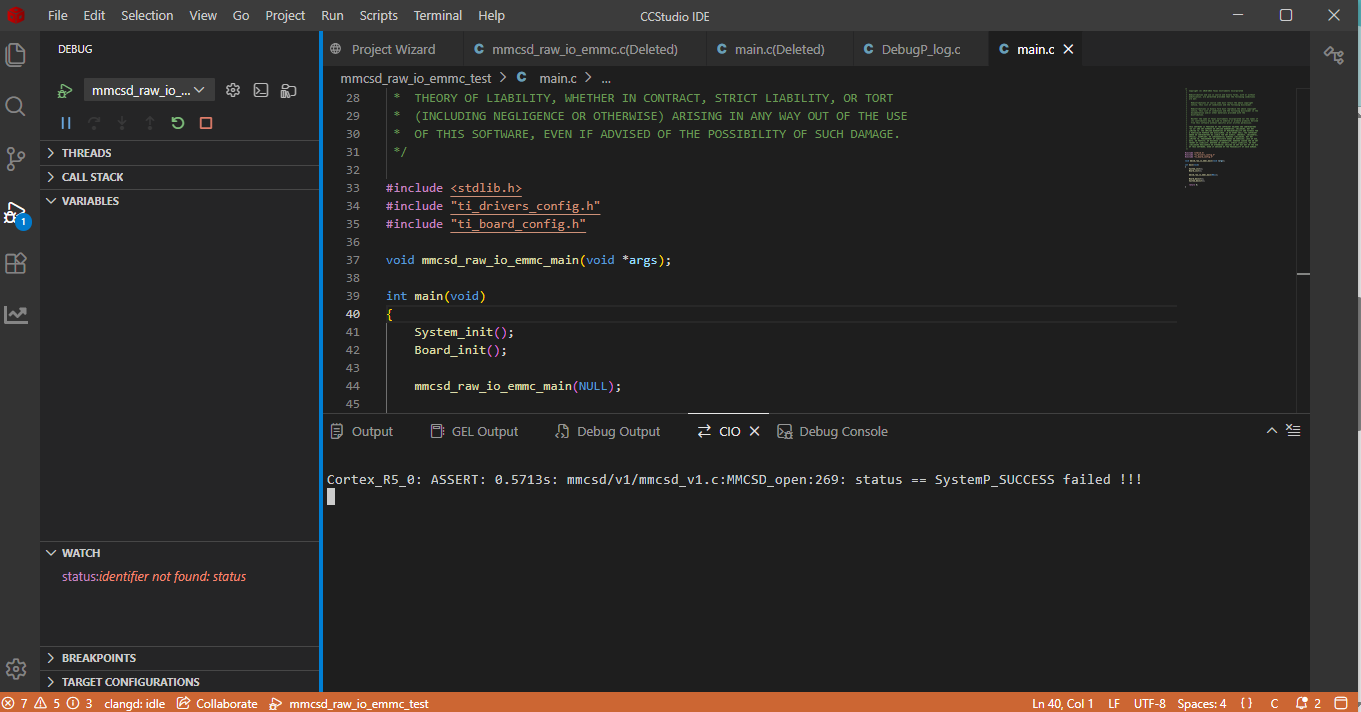The height and width of the screenshot is (712, 1361).
Task: Open the graph chart view icon
Action: point(16,315)
